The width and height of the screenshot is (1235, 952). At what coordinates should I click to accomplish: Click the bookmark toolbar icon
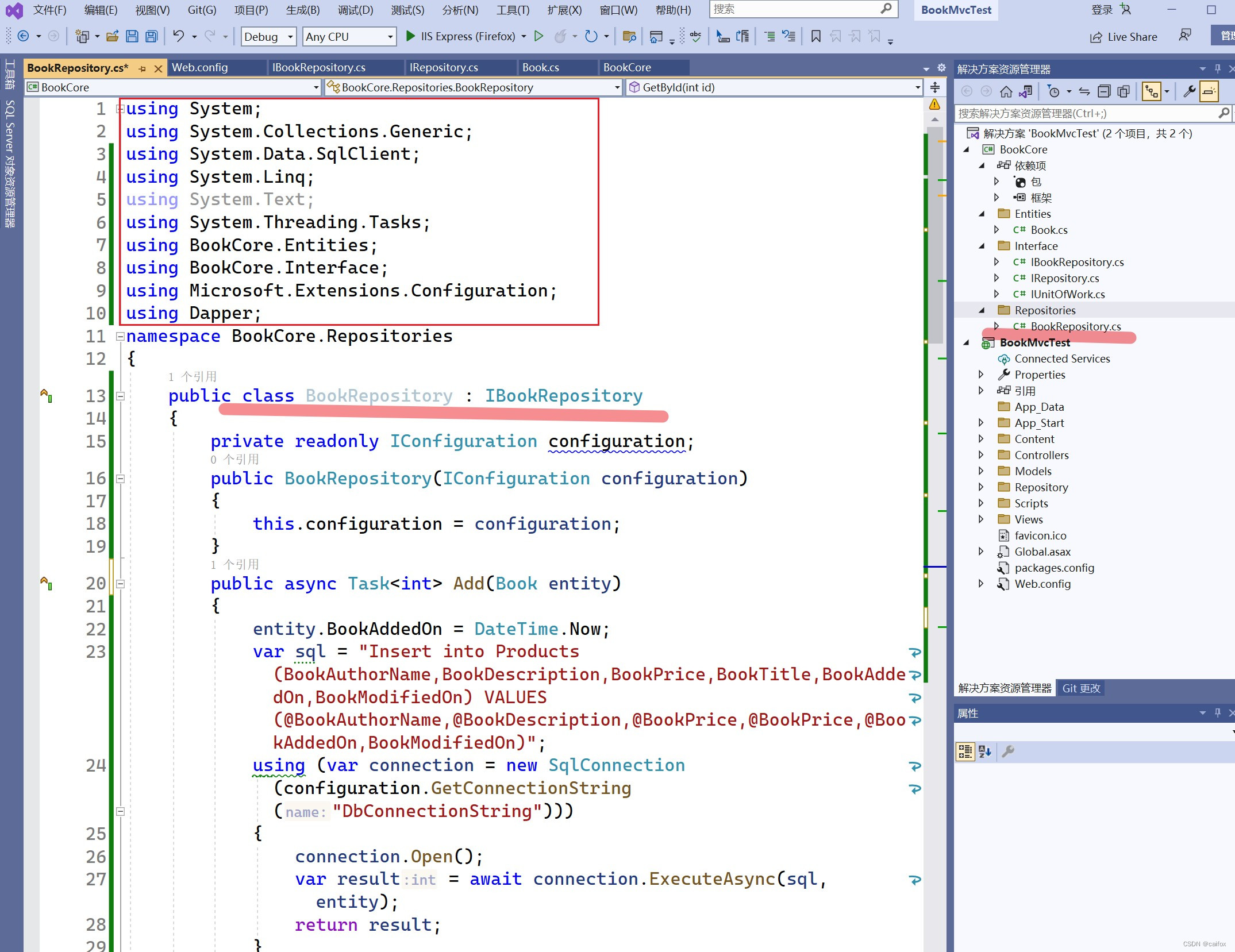815,37
